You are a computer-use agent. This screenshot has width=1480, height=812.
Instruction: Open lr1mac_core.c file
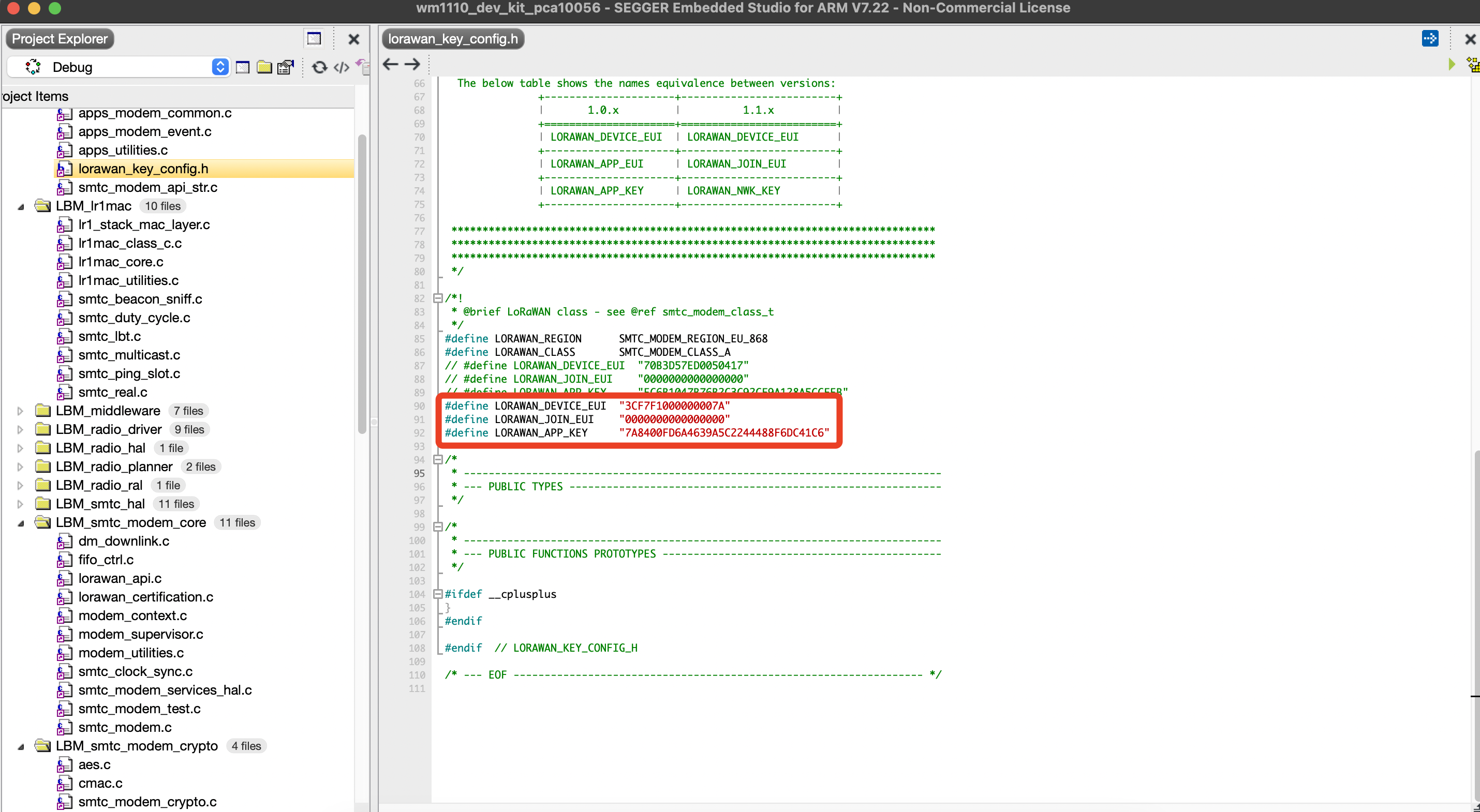(x=121, y=262)
